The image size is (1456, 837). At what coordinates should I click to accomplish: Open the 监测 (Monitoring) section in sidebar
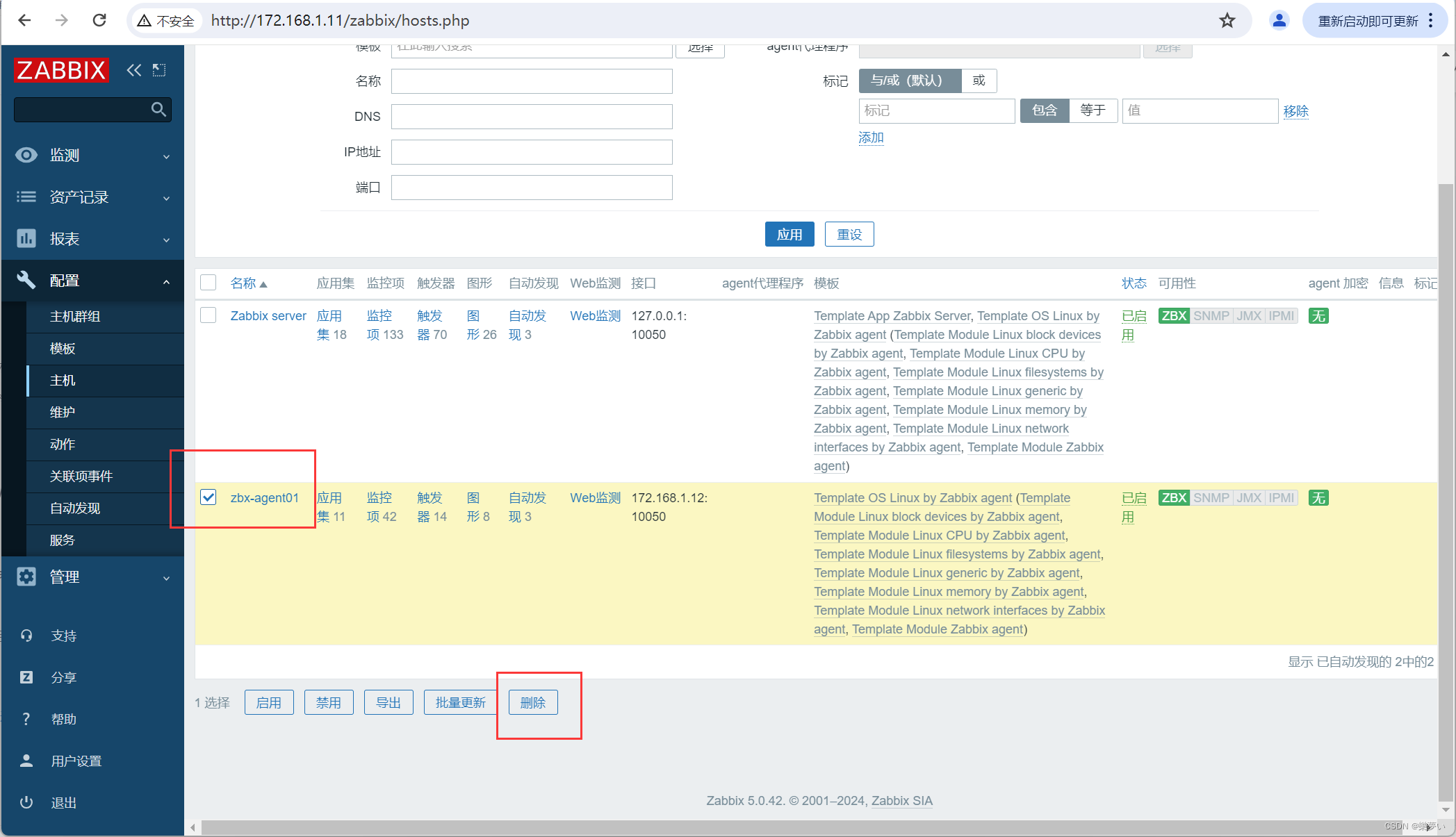click(x=64, y=155)
